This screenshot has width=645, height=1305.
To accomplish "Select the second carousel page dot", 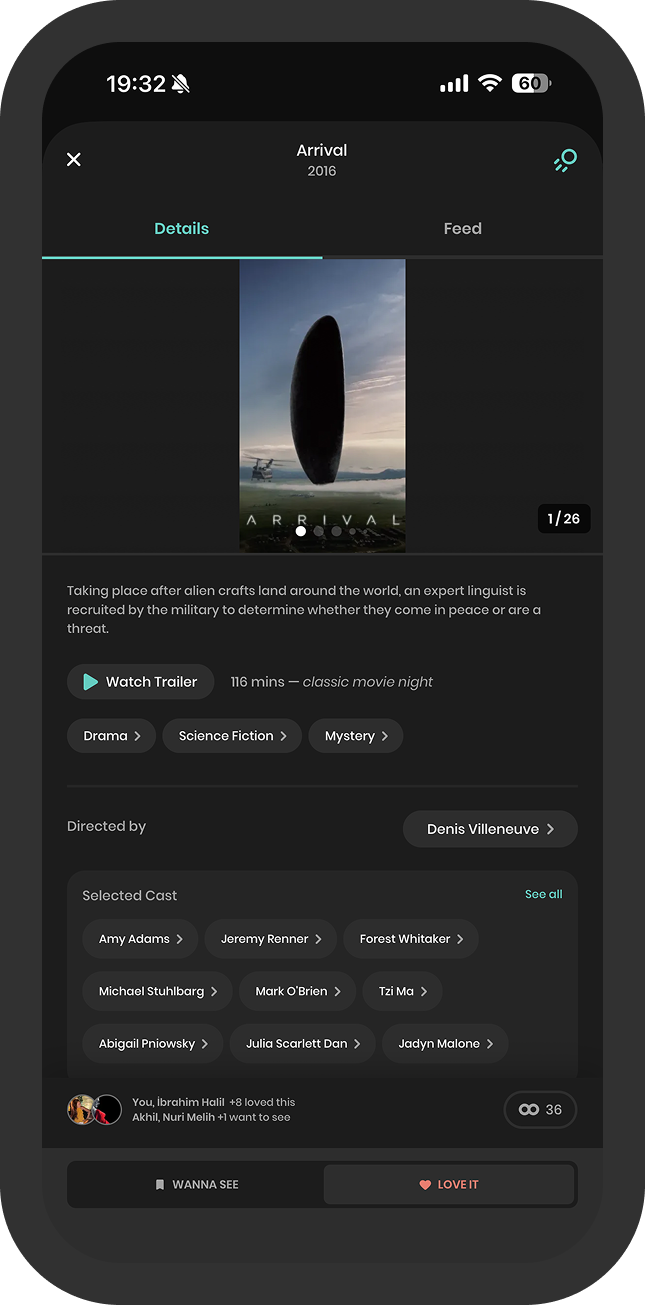I will pyautogui.click(x=319, y=531).
